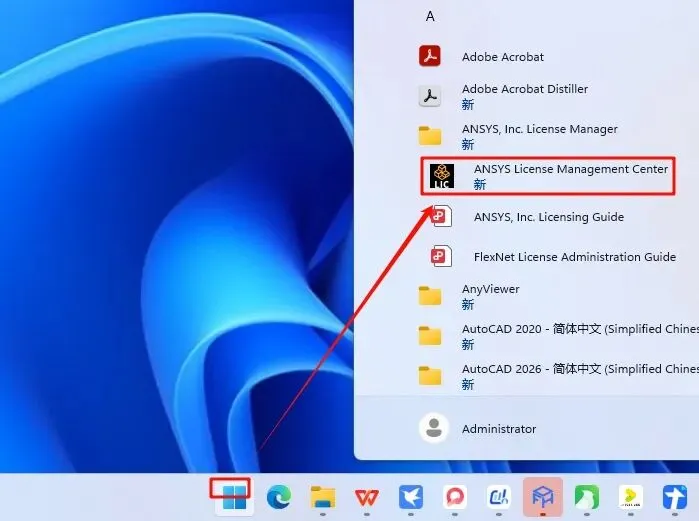Launch WPS Office from the taskbar

[x=366, y=497]
